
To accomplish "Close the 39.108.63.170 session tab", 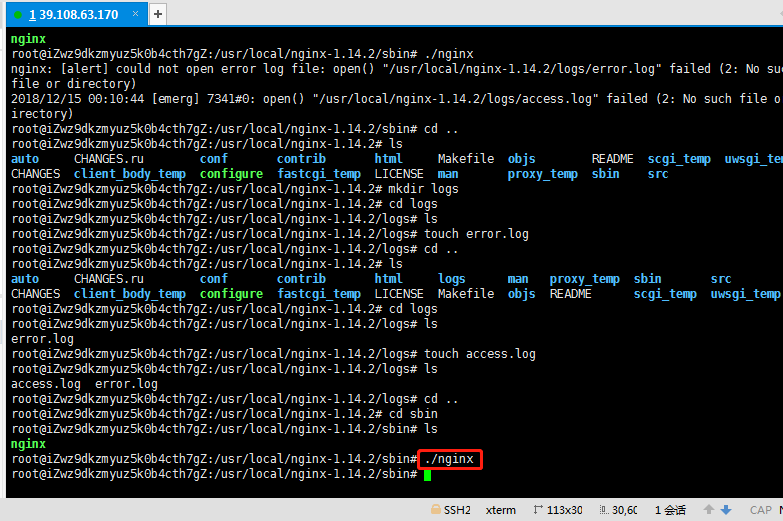I will pyautogui.click(x=135, y=14).
